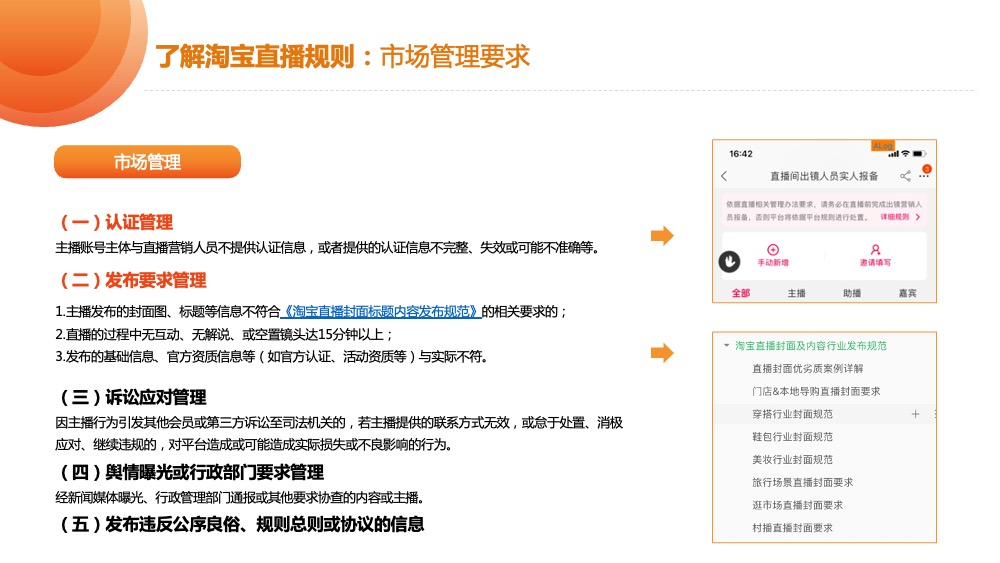
Task: Click plus icon beside 穿搭行业封面规范
Action: pos(915,414)
